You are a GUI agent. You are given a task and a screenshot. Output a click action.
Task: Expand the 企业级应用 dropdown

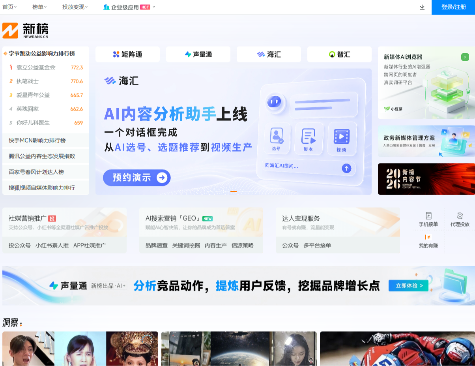[129, 7]
